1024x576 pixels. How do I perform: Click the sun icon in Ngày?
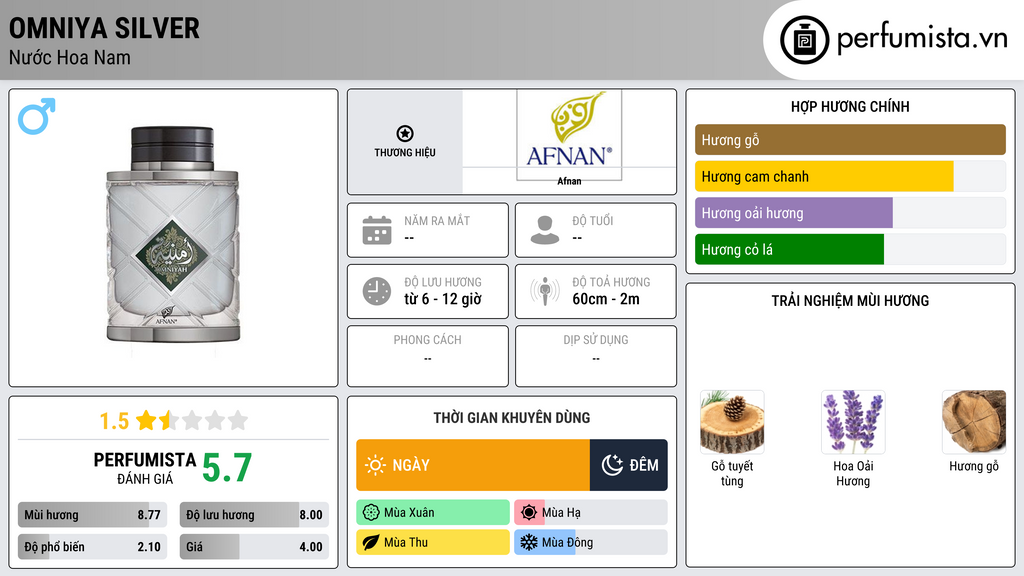(376, 465)
